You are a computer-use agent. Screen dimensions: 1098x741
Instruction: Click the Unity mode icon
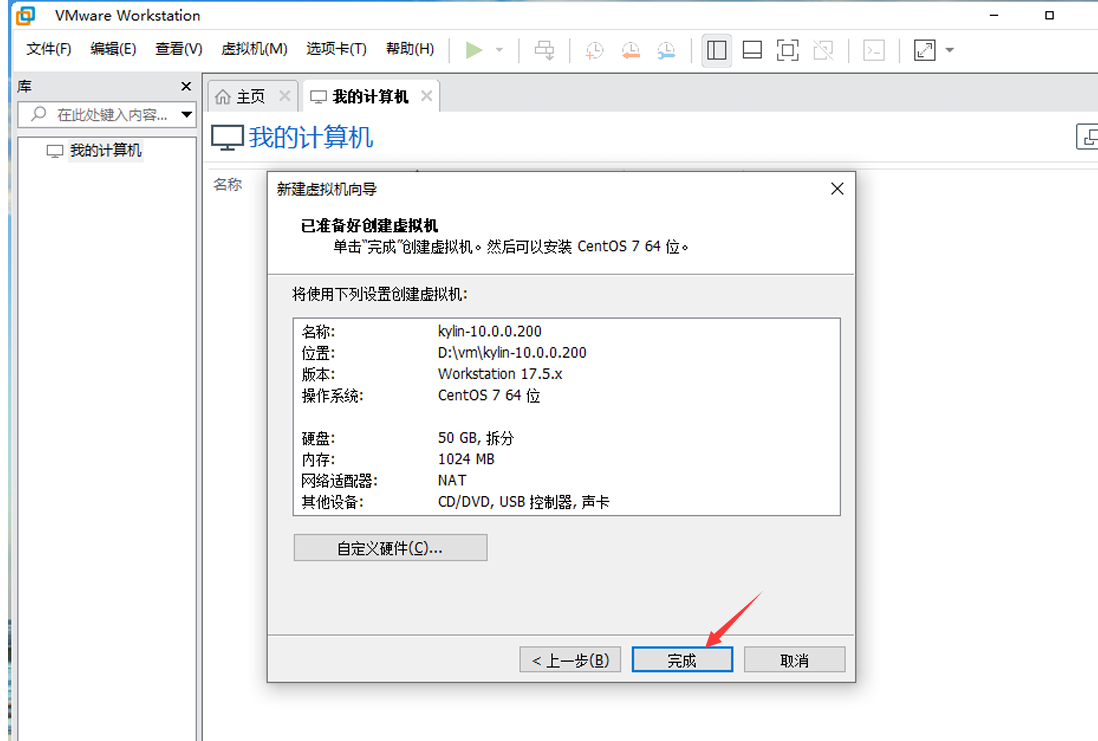point(824,50)
